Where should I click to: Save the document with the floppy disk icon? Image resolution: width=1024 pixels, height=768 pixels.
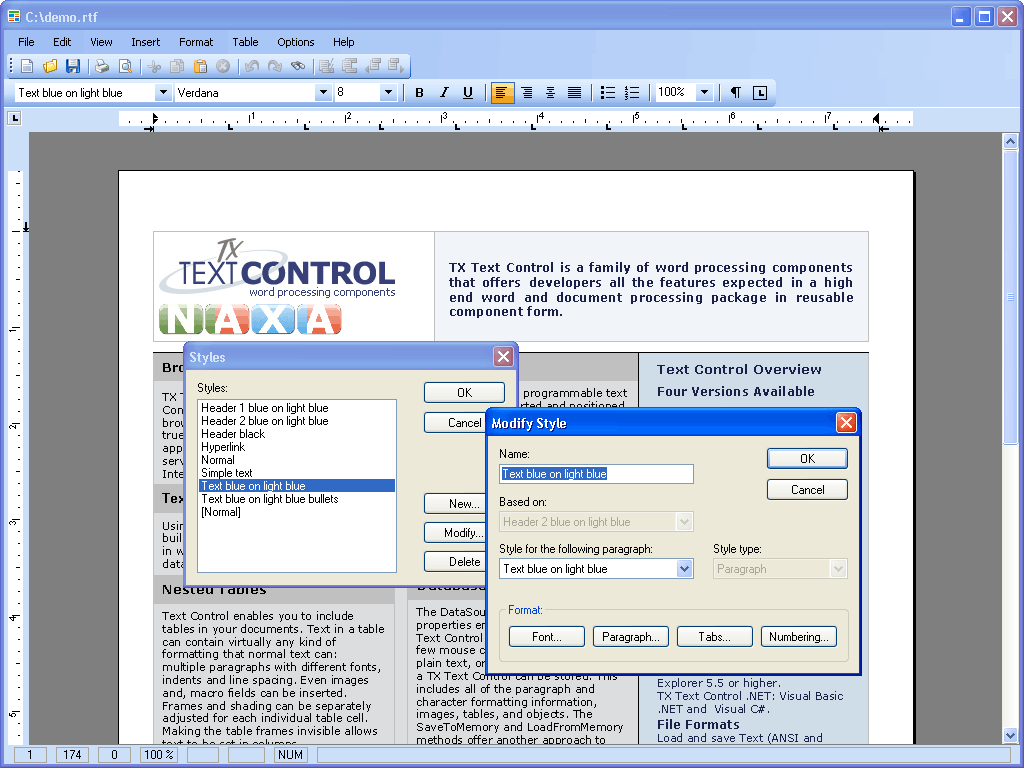pyautogui.click(x=73, y=67)
